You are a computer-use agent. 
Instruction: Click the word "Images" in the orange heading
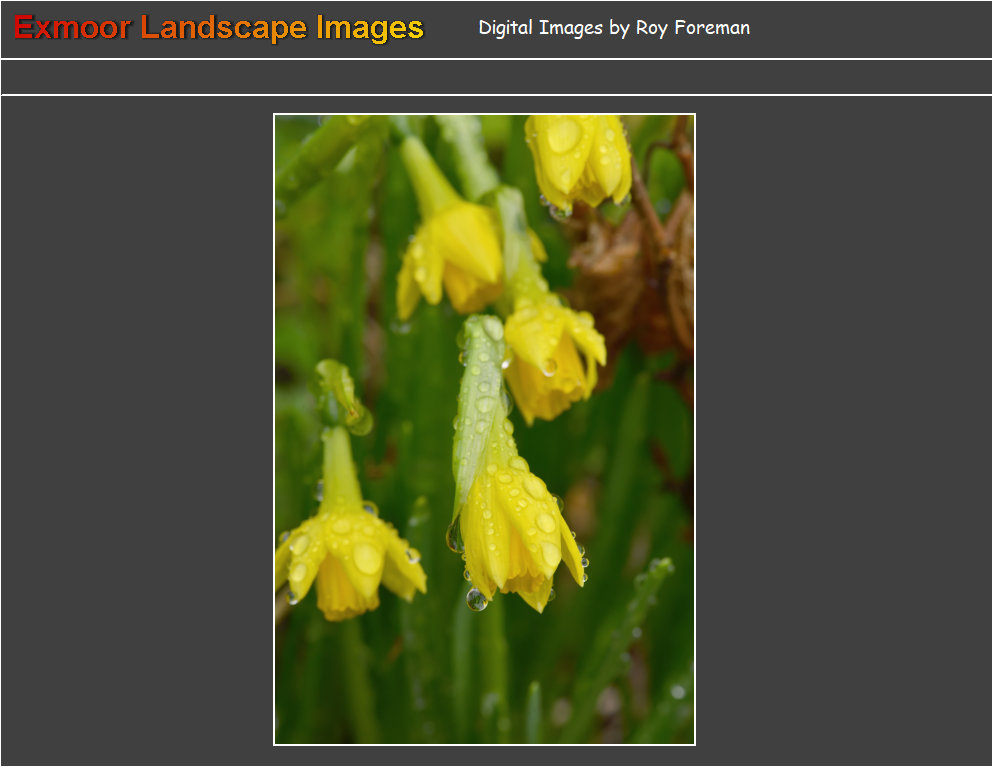coord(370,28)
